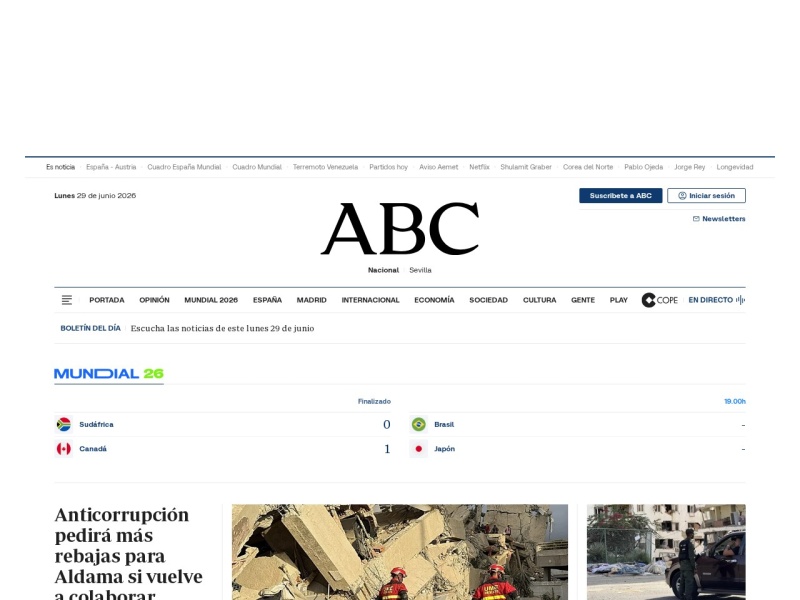This screenshot has width=800, height=600.
Task: Open Cuadro España Mundial topic
Action: [x=184, y=167]
